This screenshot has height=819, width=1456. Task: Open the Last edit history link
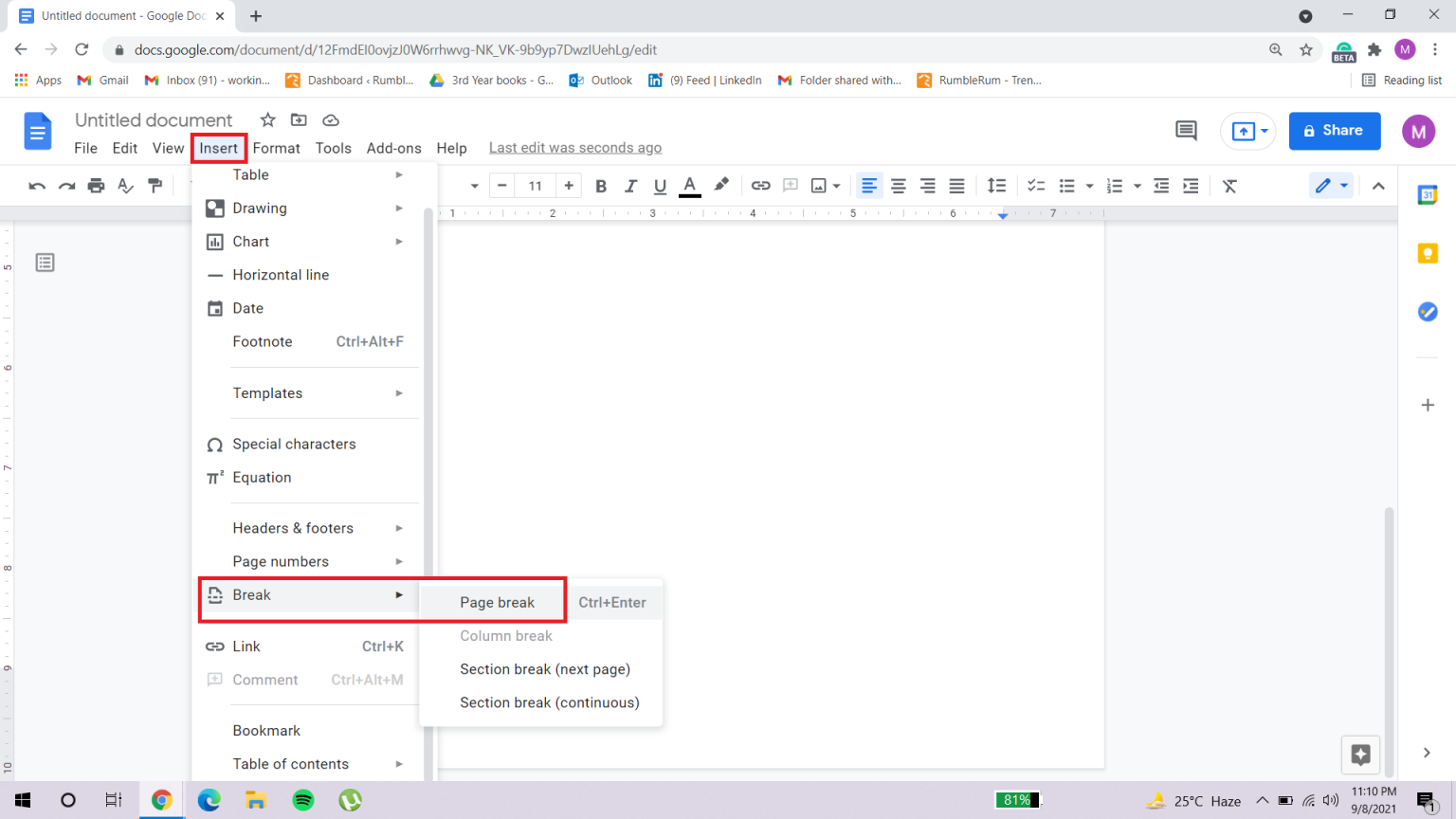pyautogui.click(x=574, y=148)
